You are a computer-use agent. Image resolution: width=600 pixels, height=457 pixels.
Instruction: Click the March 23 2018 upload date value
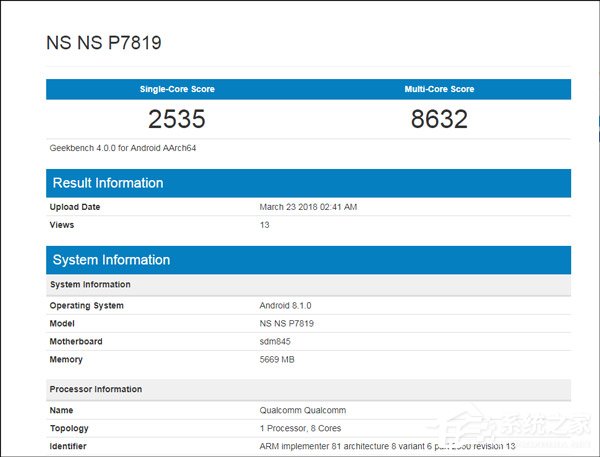(308, 207)
